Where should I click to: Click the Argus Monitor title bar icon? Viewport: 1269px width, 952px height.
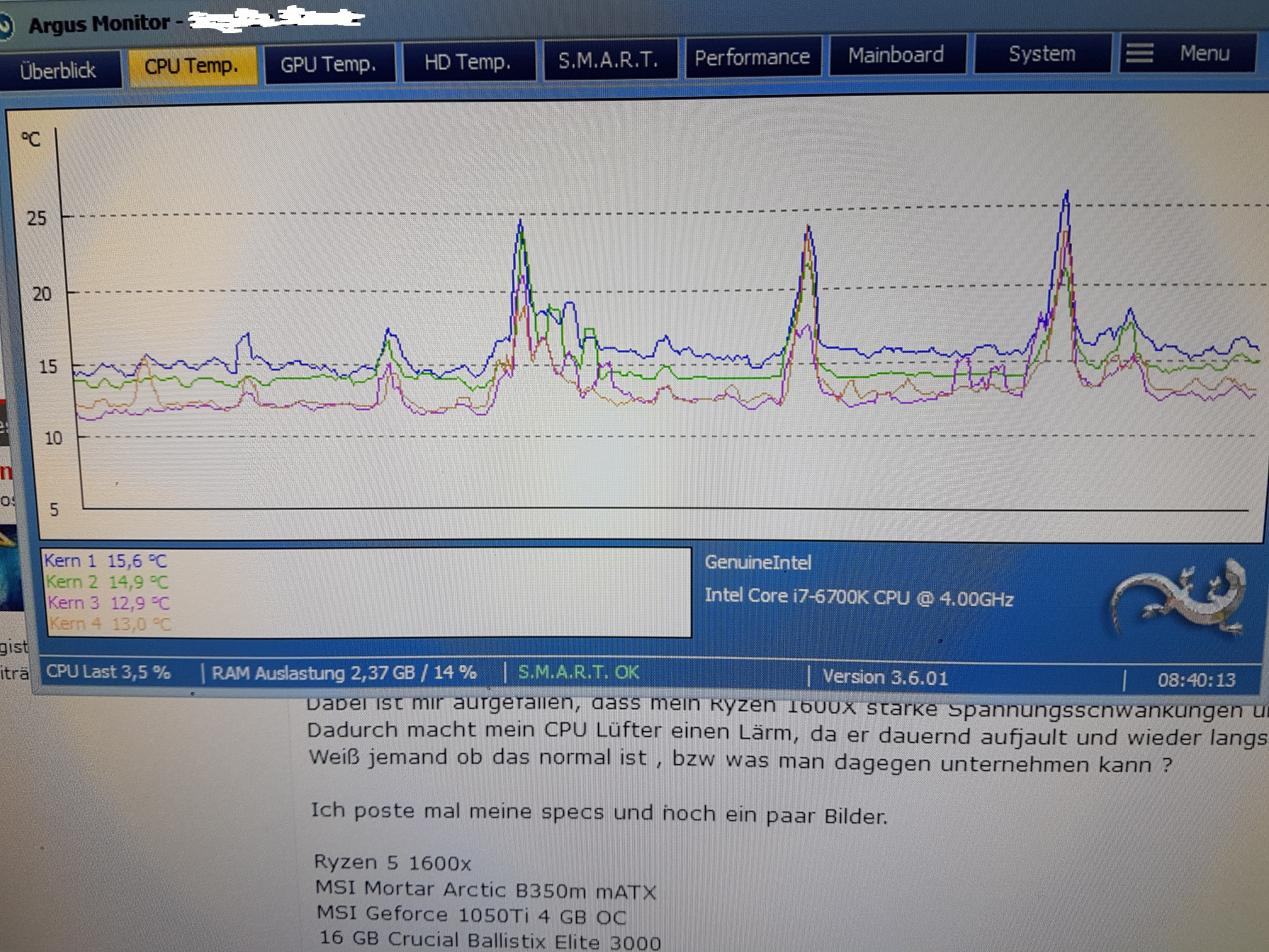pyautogui.click(x=6, y=27)
